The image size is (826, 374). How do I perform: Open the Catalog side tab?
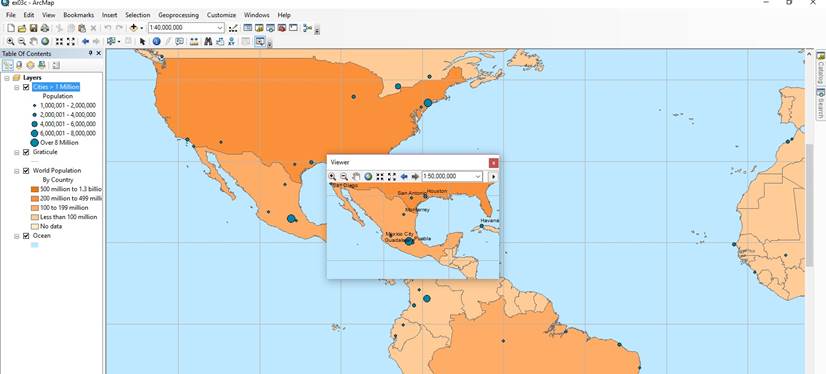[x=820, y=68]
